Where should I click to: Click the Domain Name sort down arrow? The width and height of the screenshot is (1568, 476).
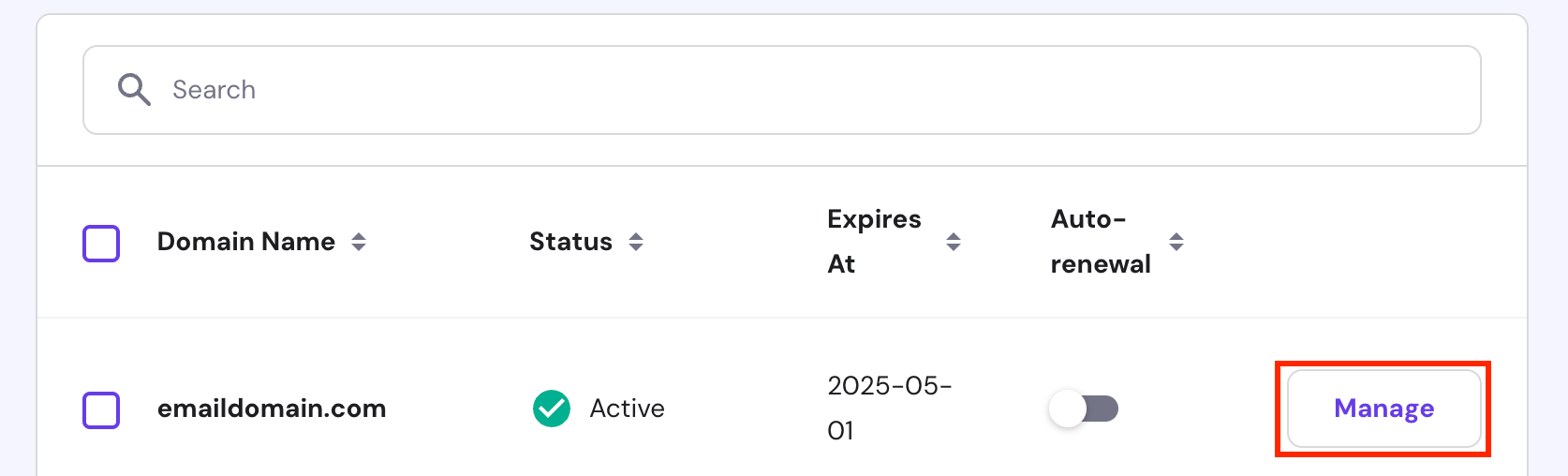359,248
